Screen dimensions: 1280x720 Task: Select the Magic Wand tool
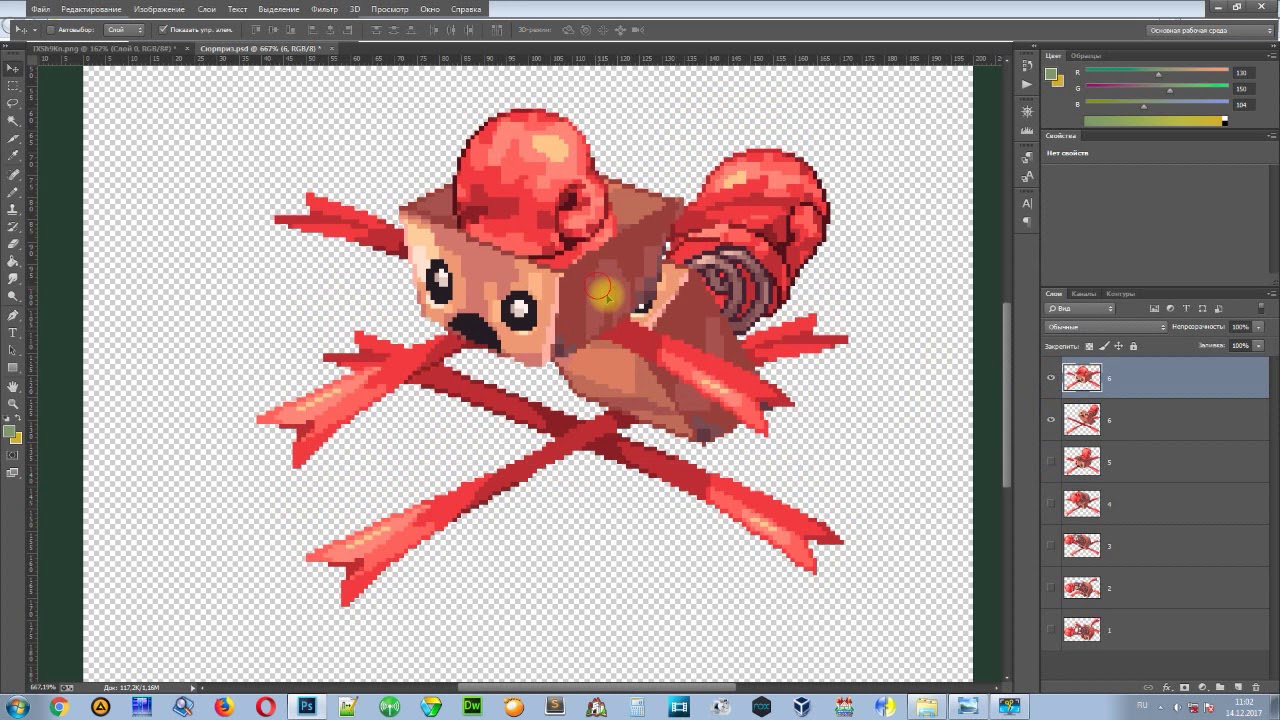(13, 120)
